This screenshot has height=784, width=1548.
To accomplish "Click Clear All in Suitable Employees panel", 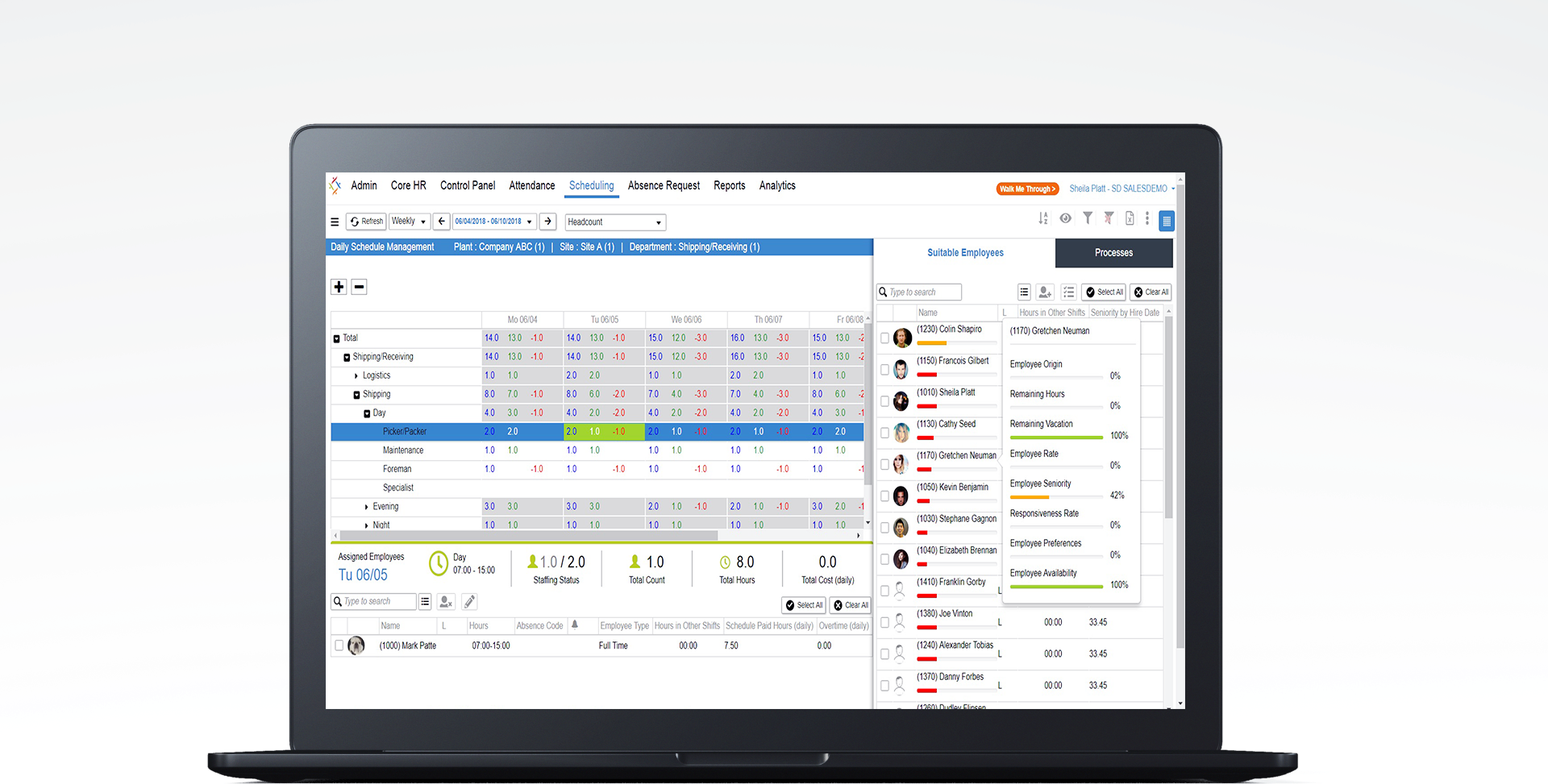I will tap(1151, 292).
